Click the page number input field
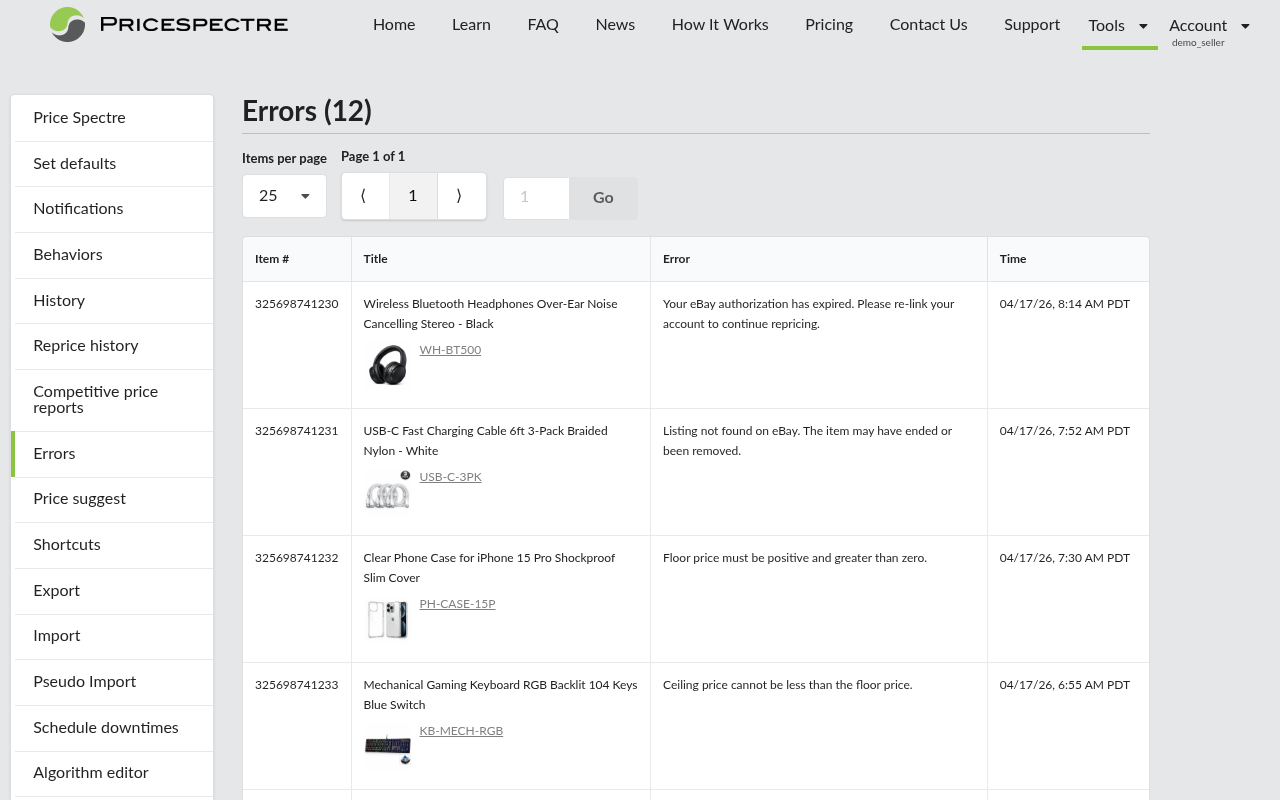1280x800 pixels. [535, 198]
